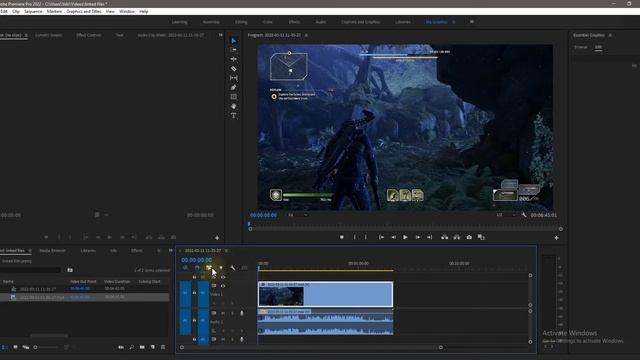This screenshot has width=640, height=360.
Task: Click the timeline horizontal zoom scroll bar
Action: 311,347
